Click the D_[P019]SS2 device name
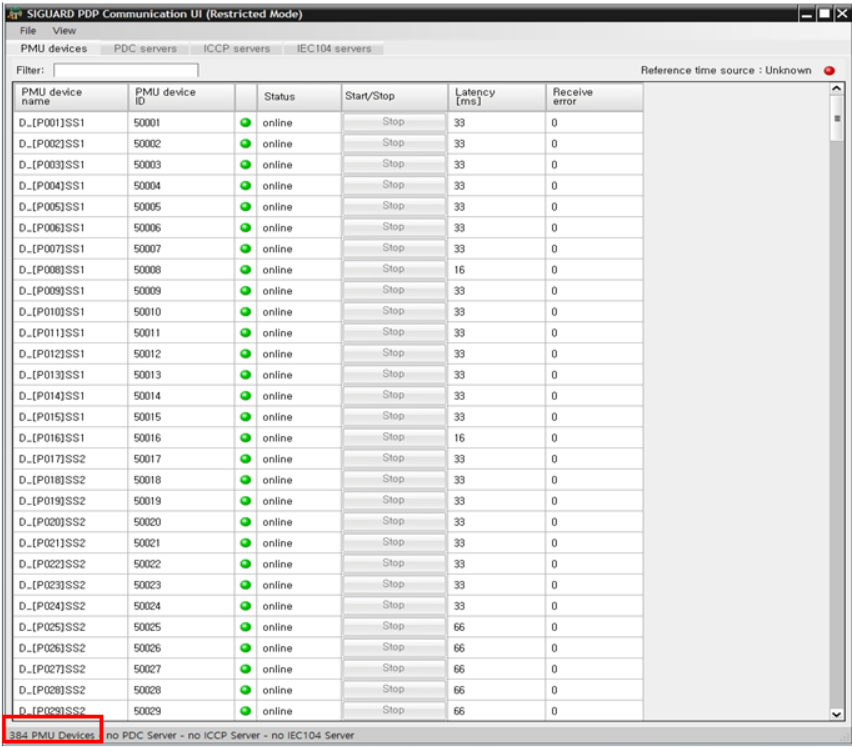Screen dimensions: 852x747 52,501
